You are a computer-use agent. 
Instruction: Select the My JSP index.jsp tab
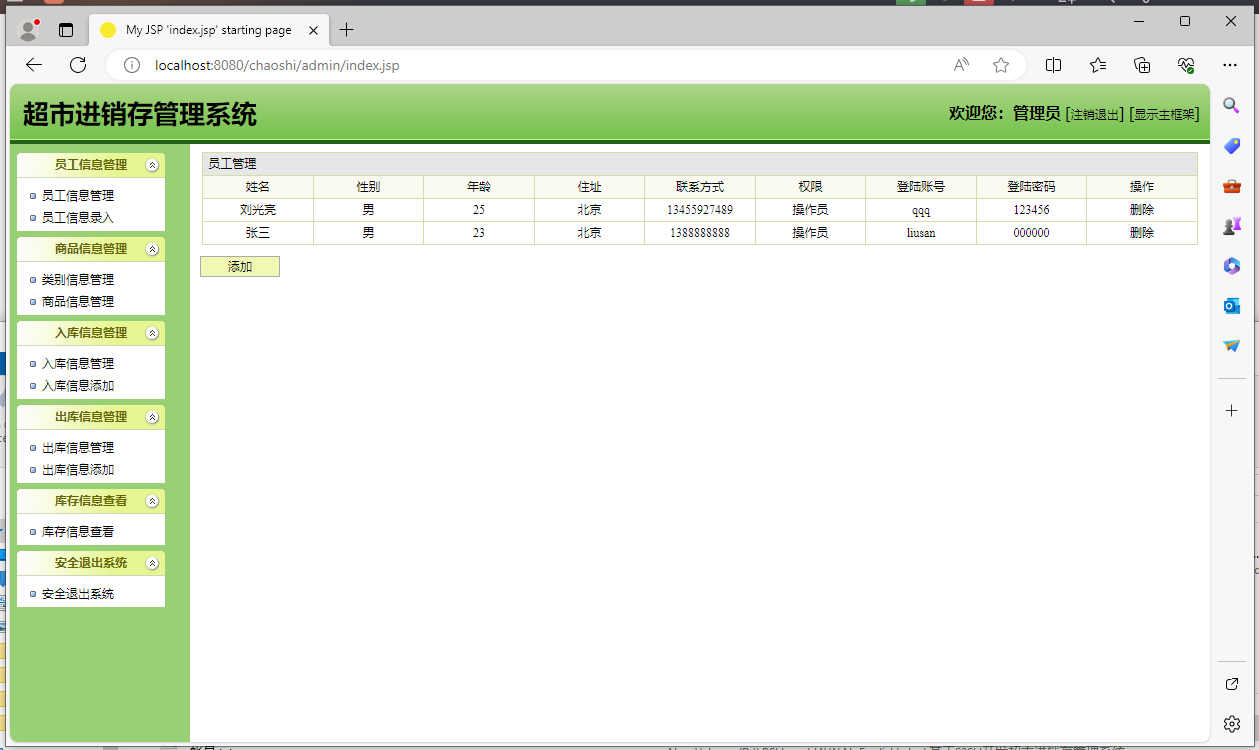[208, 30]
